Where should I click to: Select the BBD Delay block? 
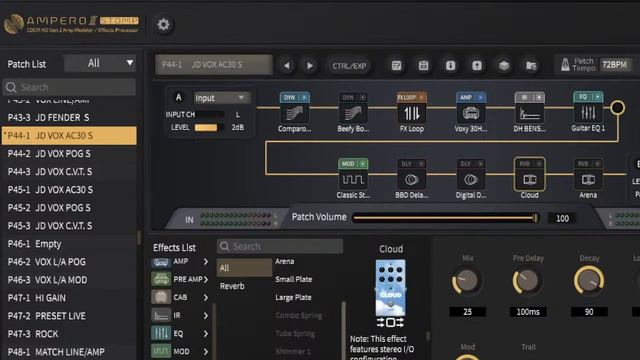click(412, 180)
